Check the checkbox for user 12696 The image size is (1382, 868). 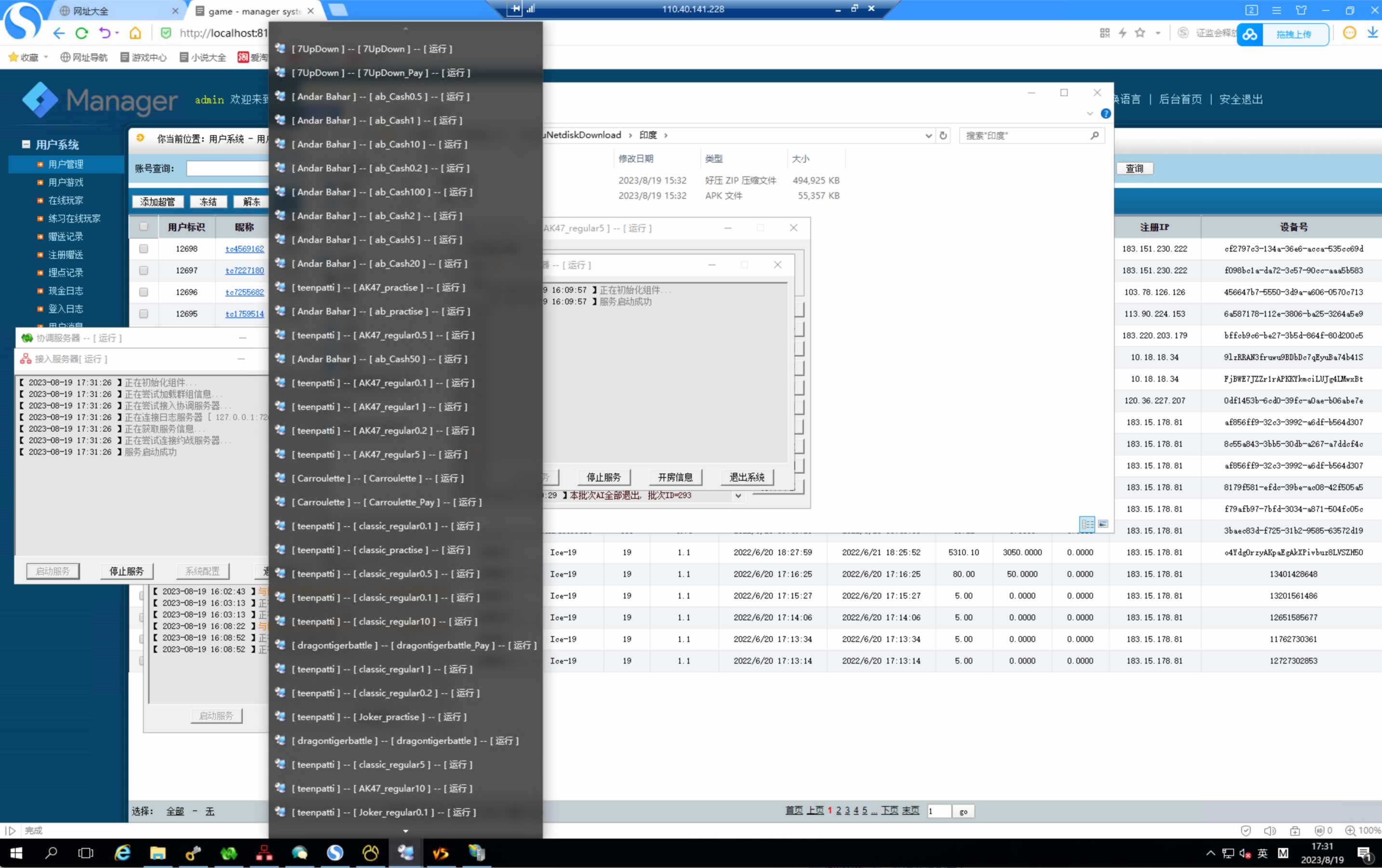click(144, 292)
